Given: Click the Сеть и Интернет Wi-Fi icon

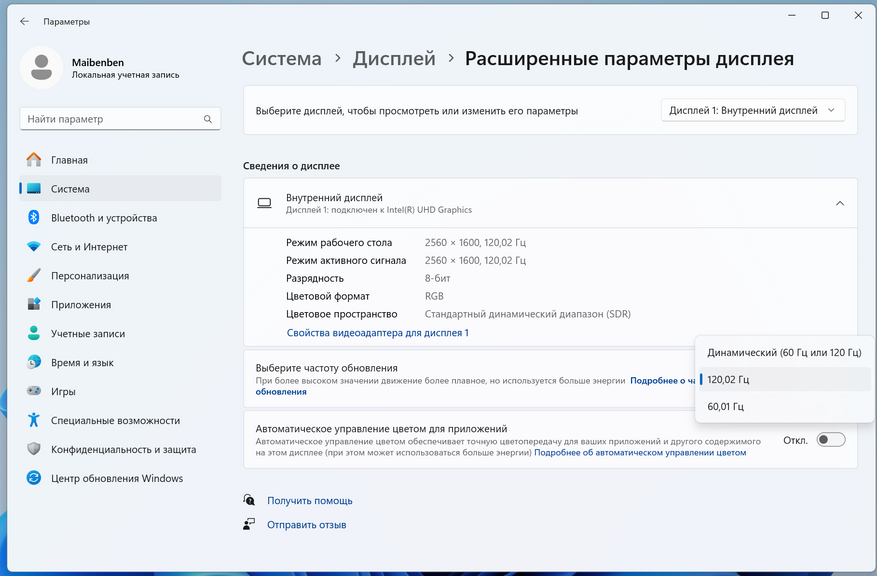Looking at the screenshot, I should click(34, 247).
